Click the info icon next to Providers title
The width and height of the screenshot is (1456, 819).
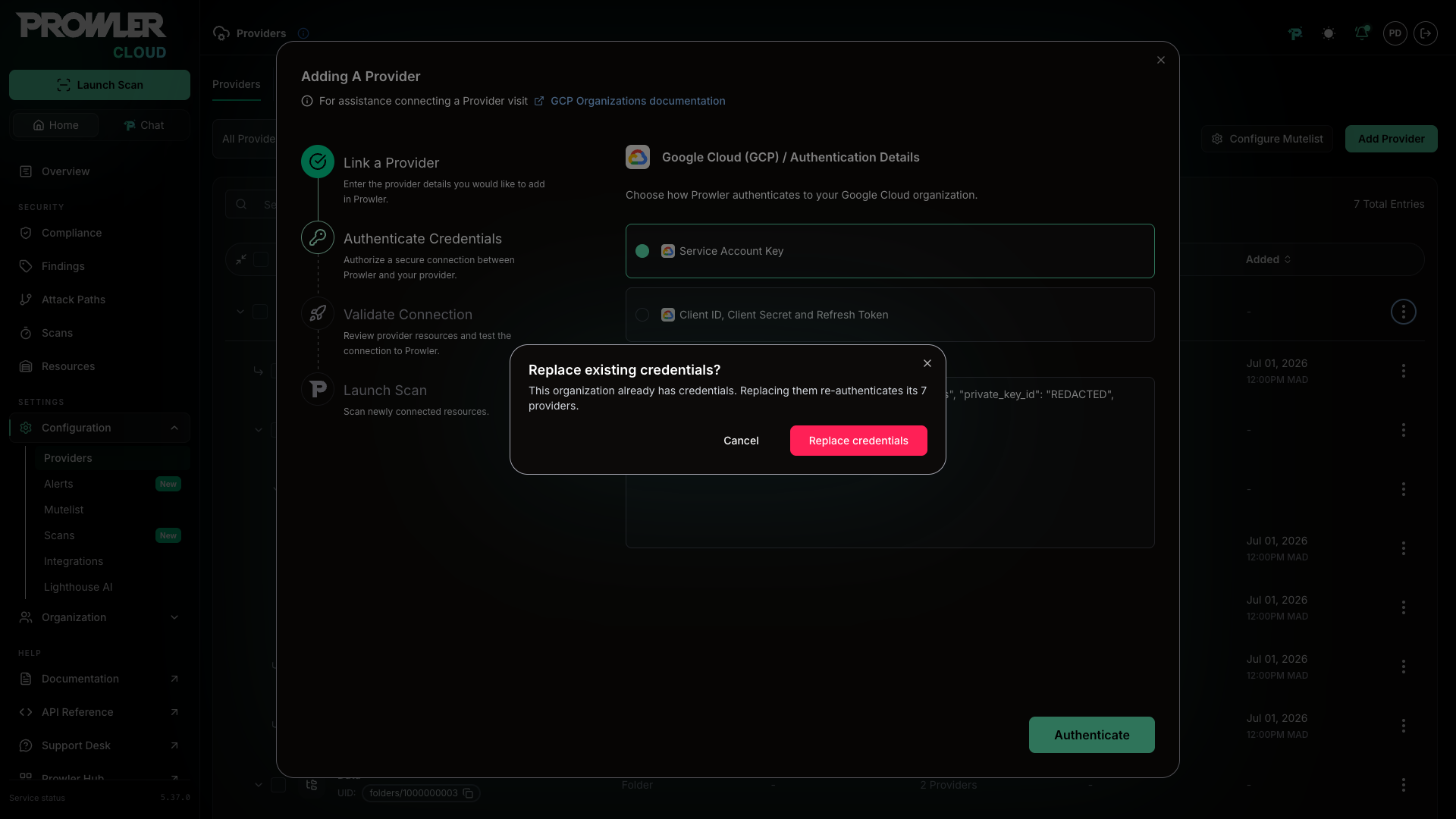(303, 33)
